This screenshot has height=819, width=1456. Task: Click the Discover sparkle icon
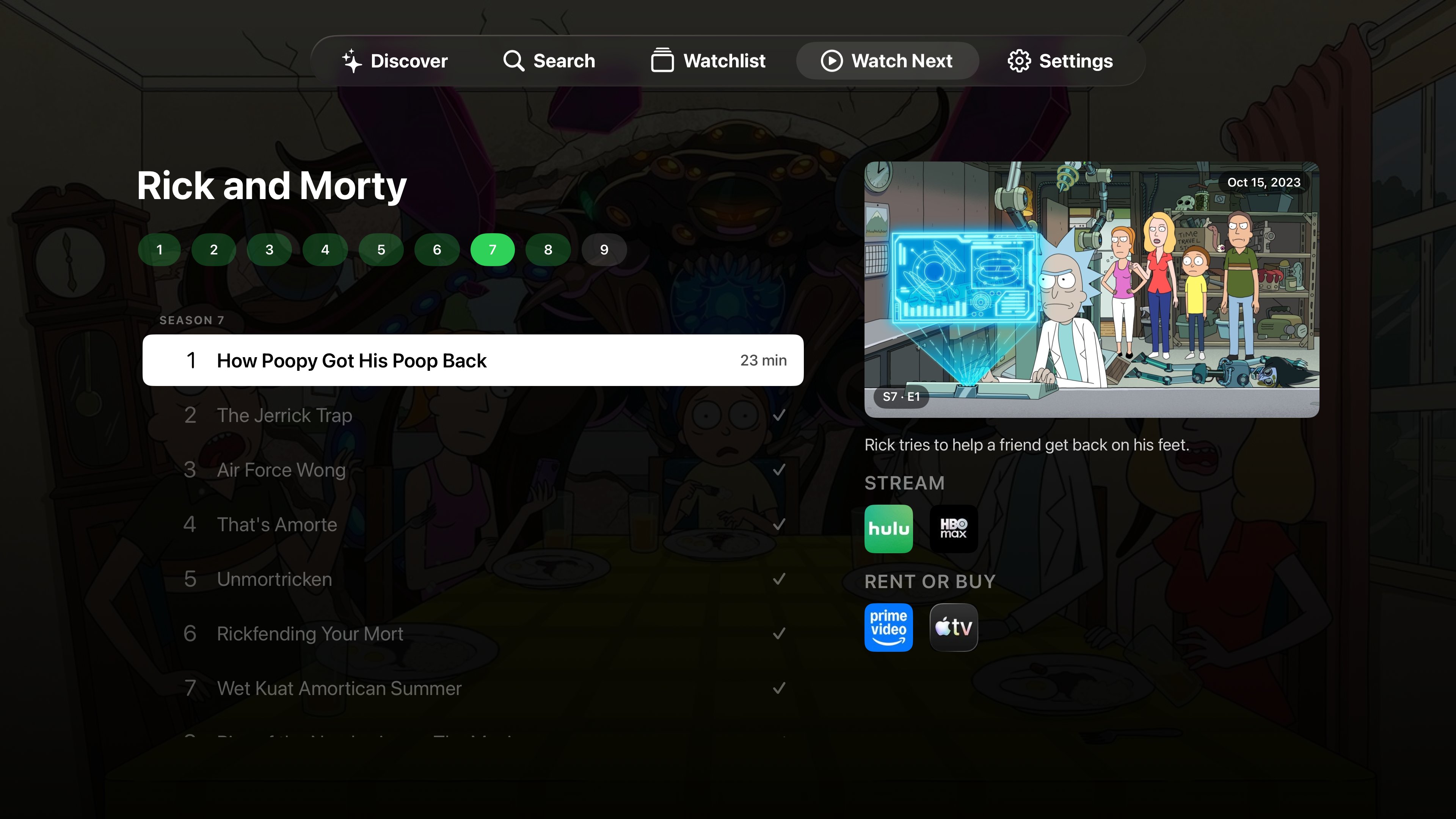(x=351, y=61)
